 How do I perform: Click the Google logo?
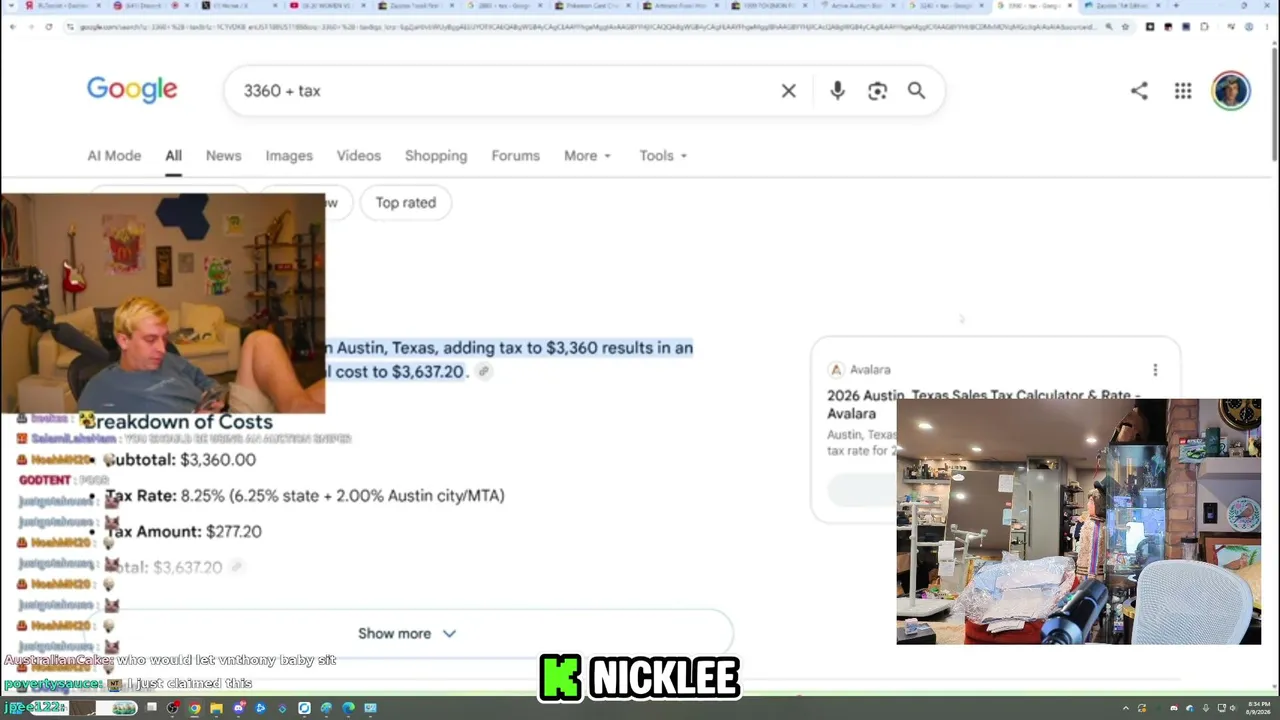(x=132, y=89)
